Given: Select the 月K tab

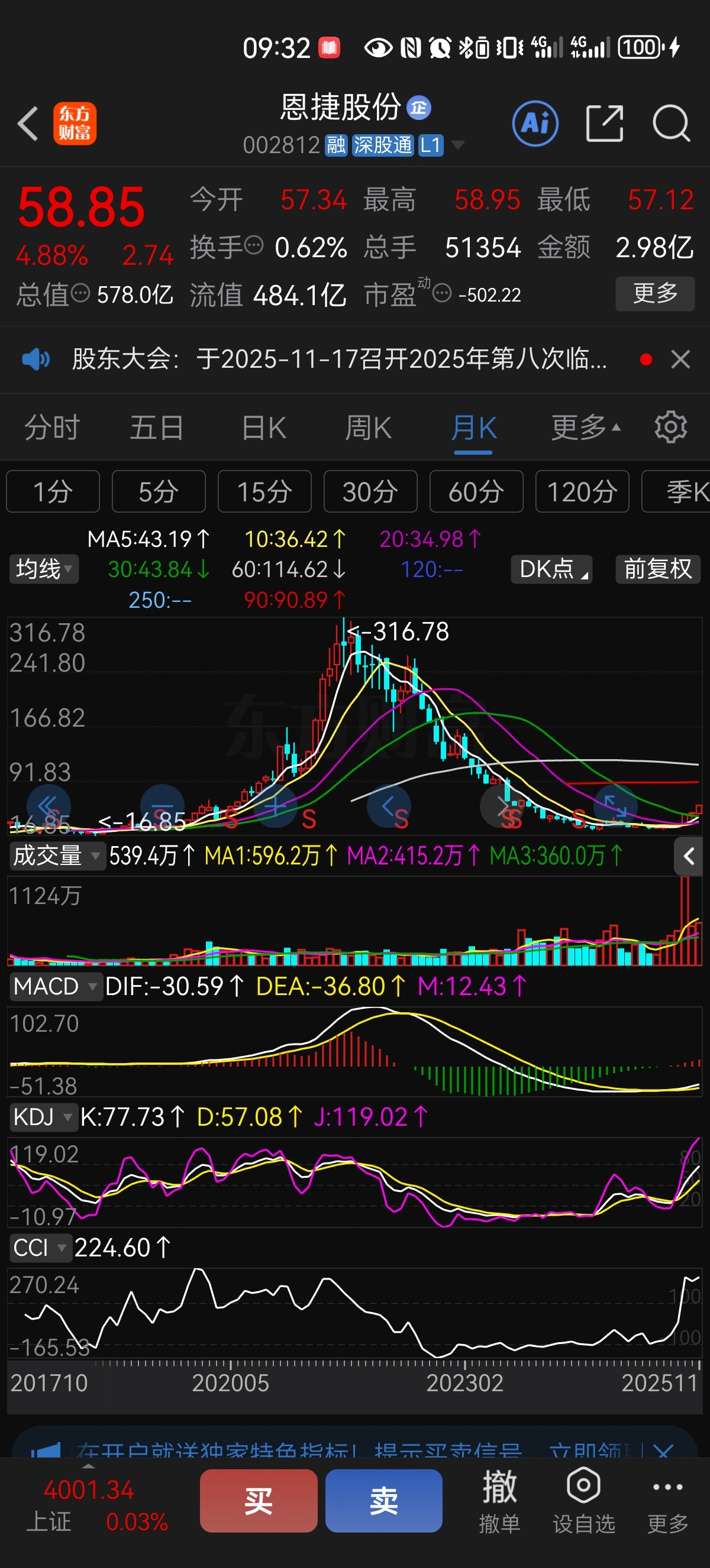Looking at the screenshot, I should (474, 427).
